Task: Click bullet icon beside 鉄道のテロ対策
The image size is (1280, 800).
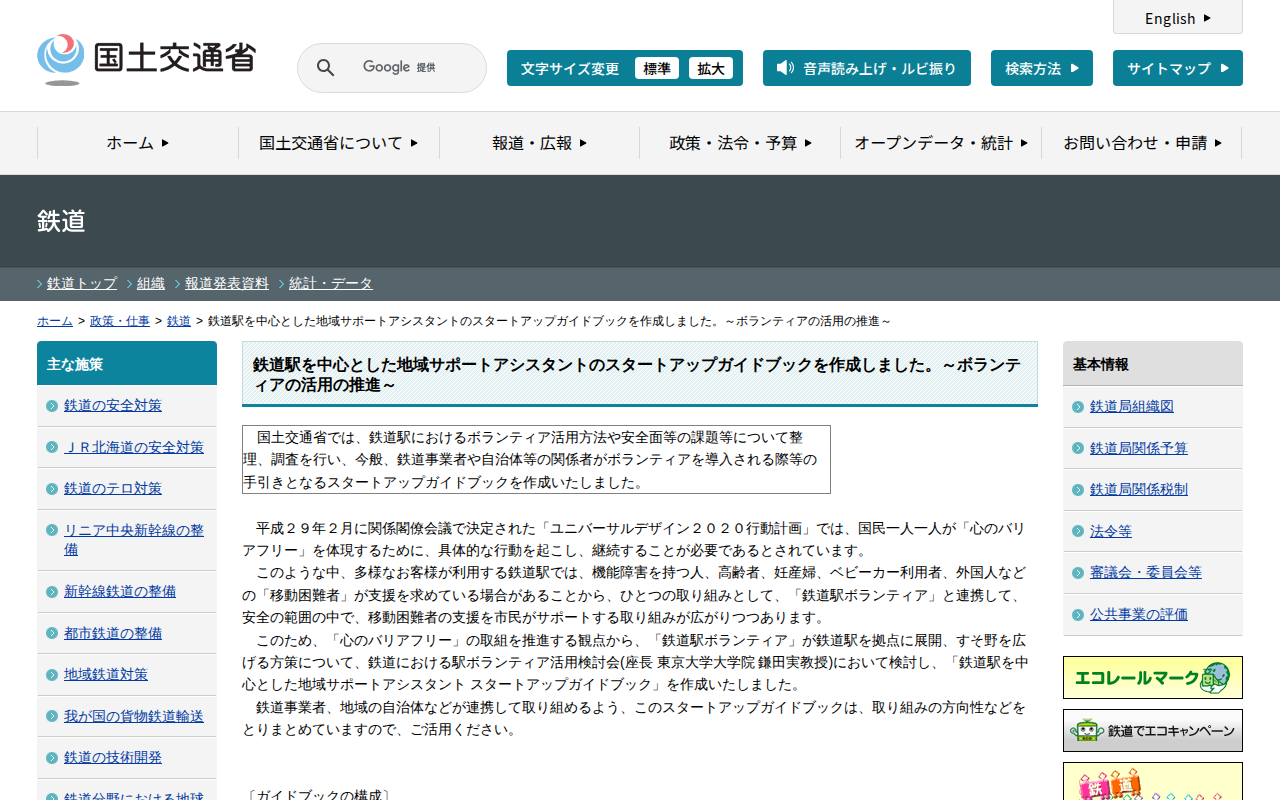Action: click(x=52, y=489)
